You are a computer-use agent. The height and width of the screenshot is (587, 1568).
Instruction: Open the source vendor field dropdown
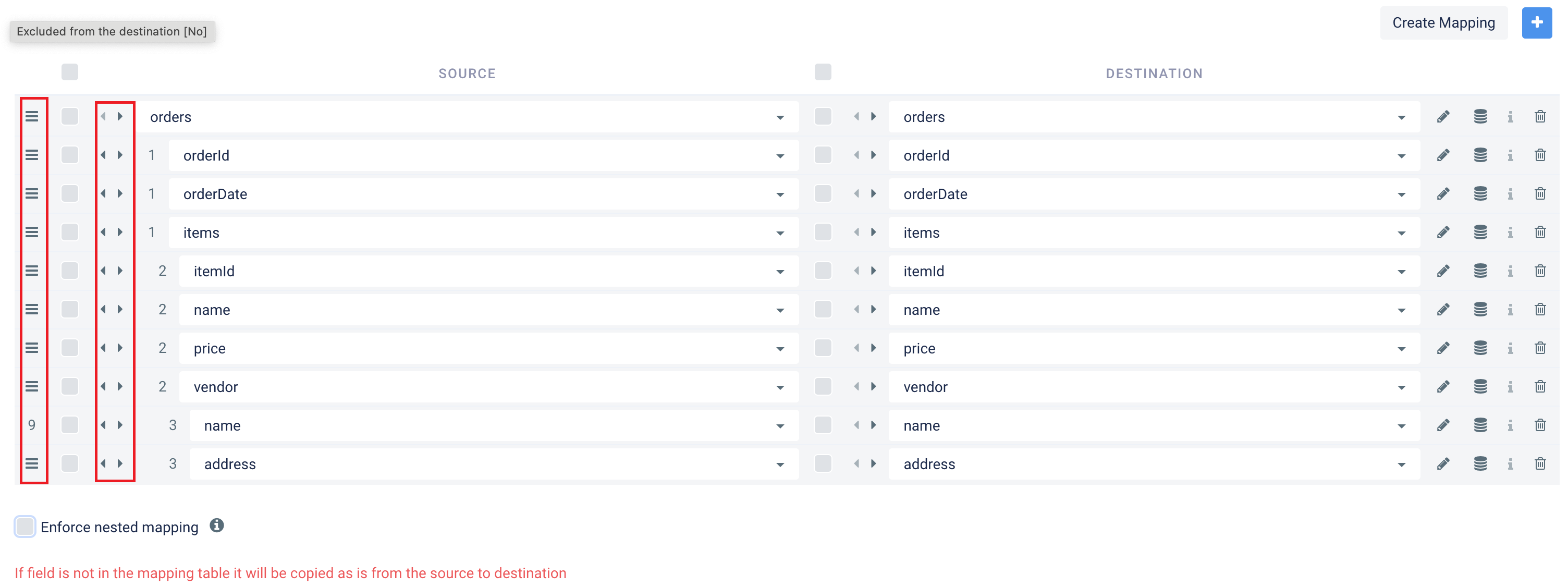click(x=780, y=387)
